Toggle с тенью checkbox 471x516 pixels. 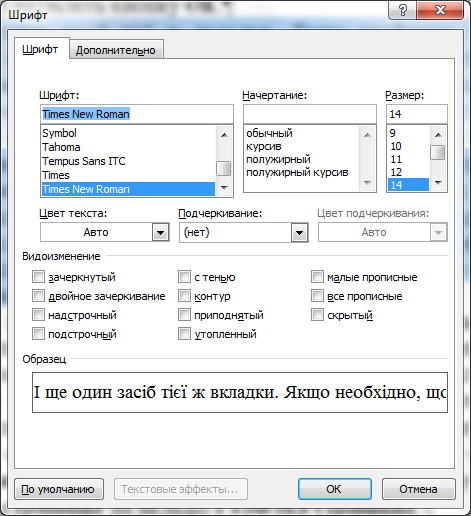tap(184, 277)
